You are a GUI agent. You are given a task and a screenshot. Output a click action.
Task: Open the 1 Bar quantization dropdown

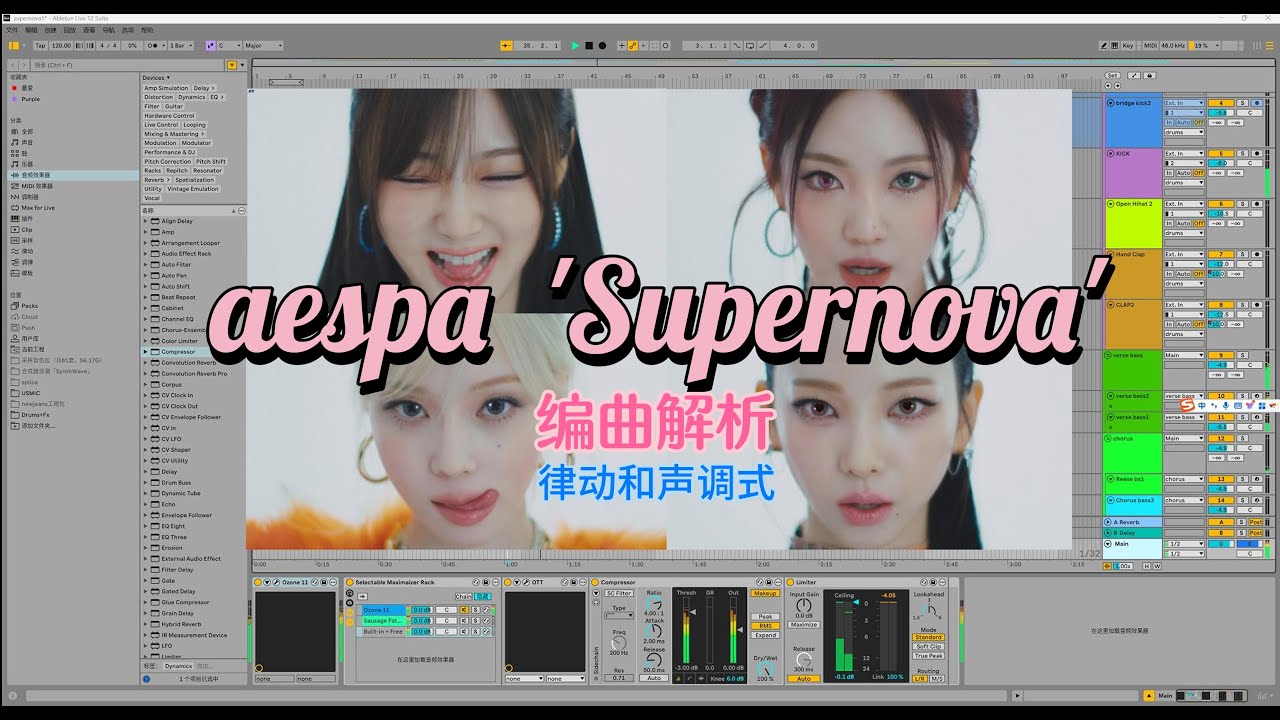(x=181, y=46)
